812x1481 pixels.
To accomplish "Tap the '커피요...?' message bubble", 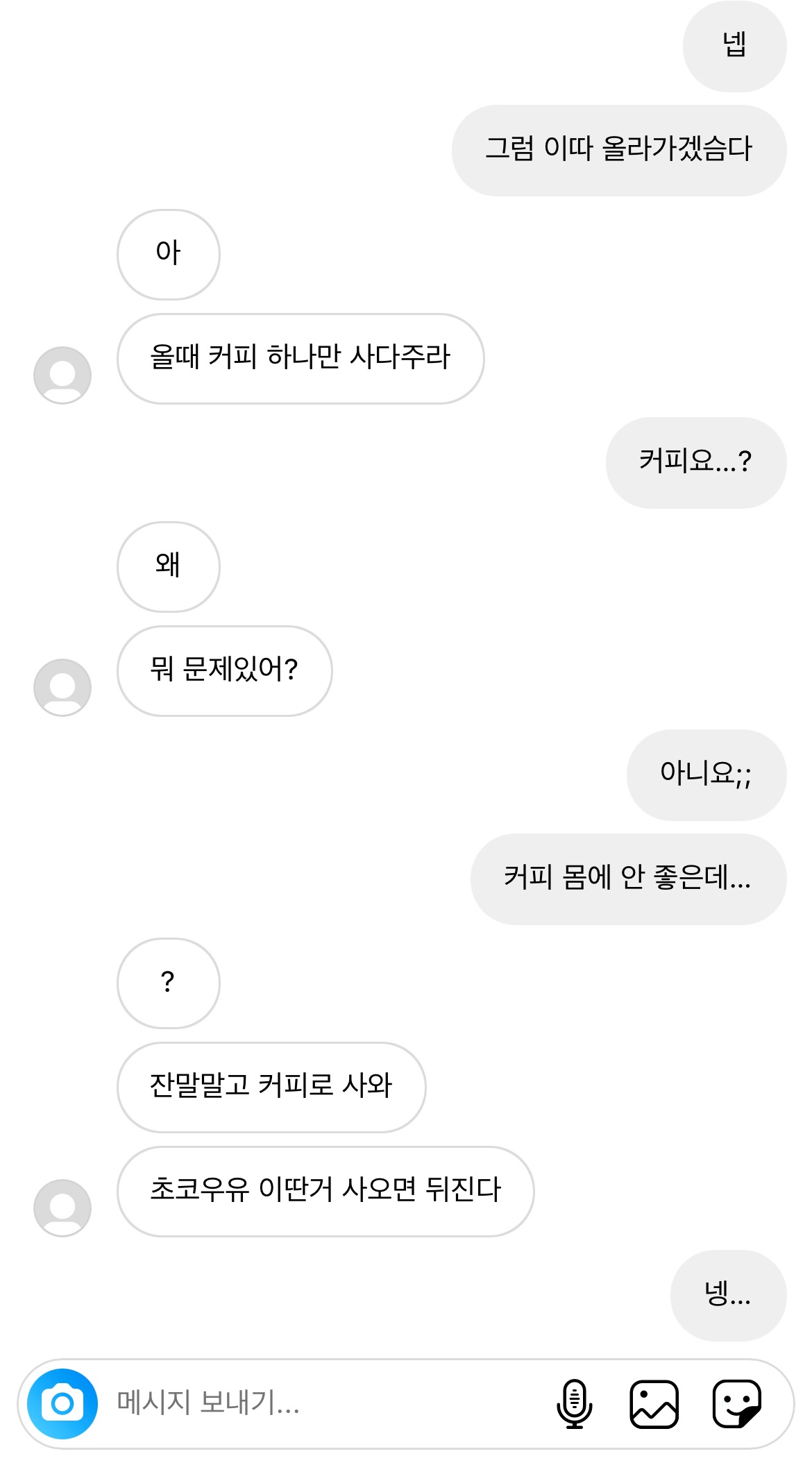I will coord(696,462).
